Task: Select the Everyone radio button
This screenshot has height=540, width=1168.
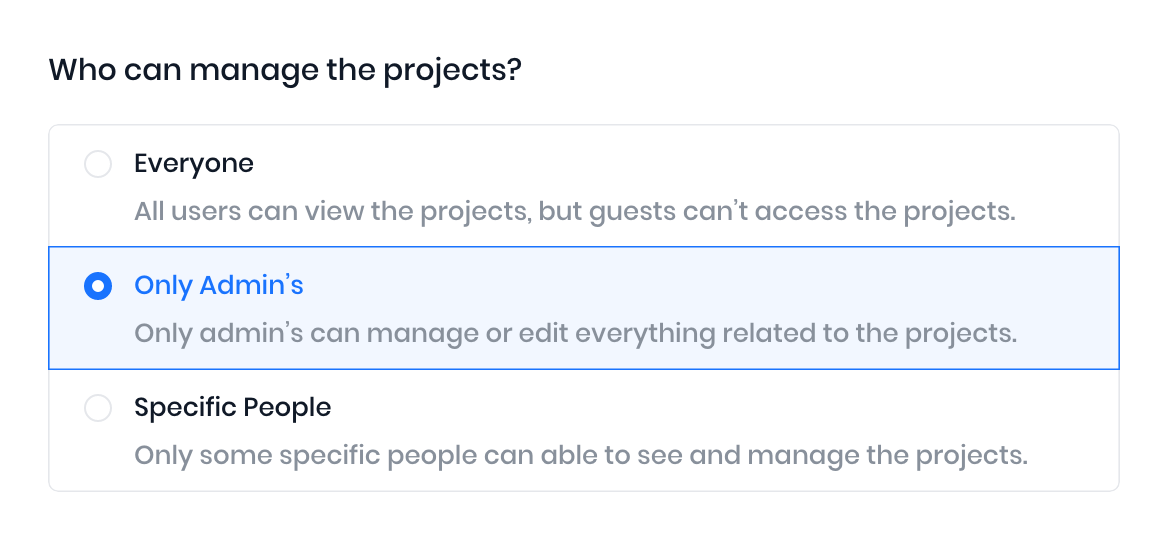Action: (x=98, y=164)
